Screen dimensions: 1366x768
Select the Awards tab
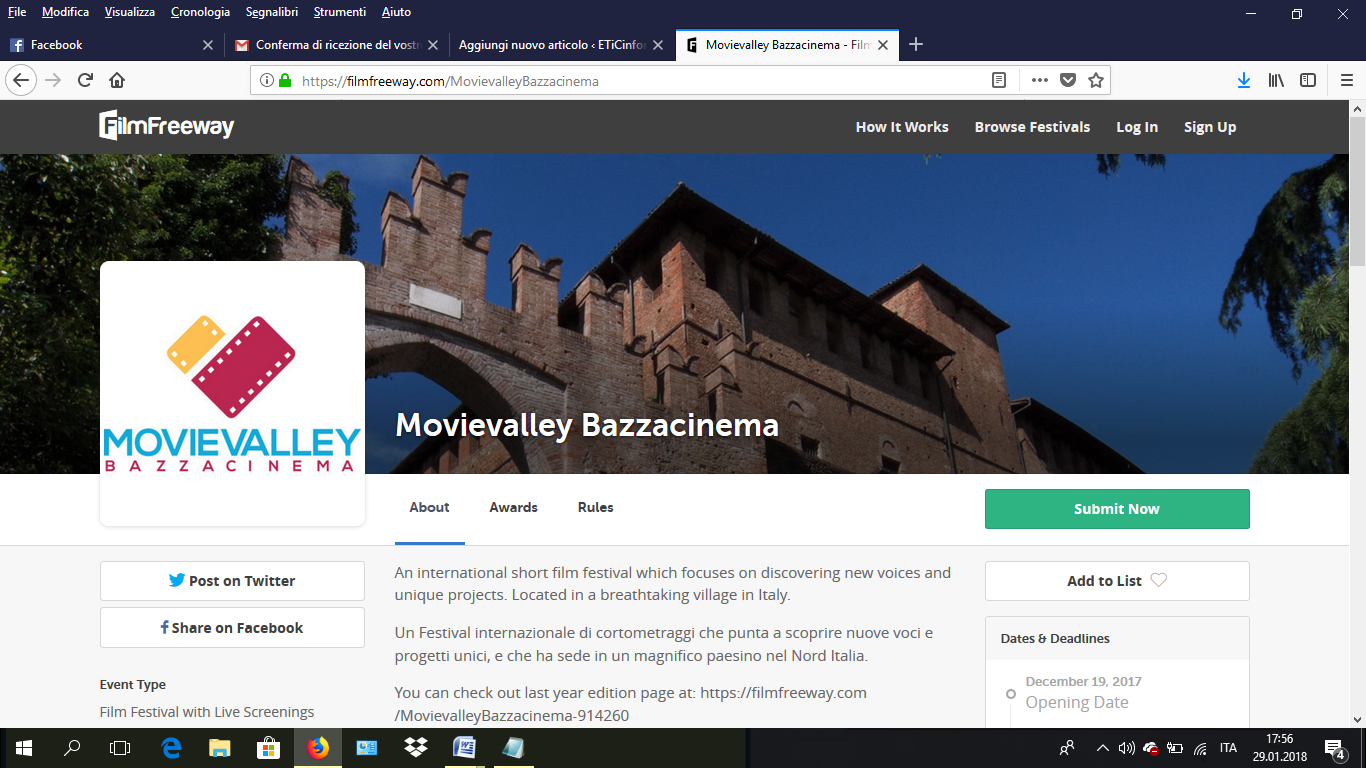[x=513, y=508]
